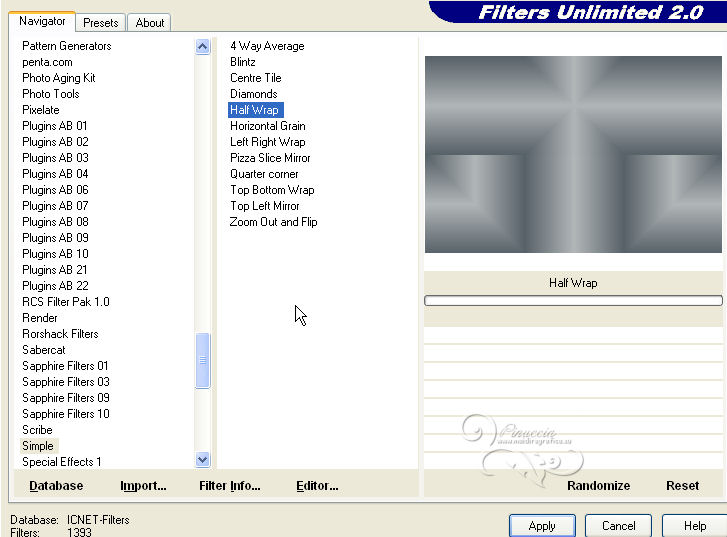Select Photo Aging Kit category
Image resolution: width=727 pixels, height=537 pixels.
59,78
